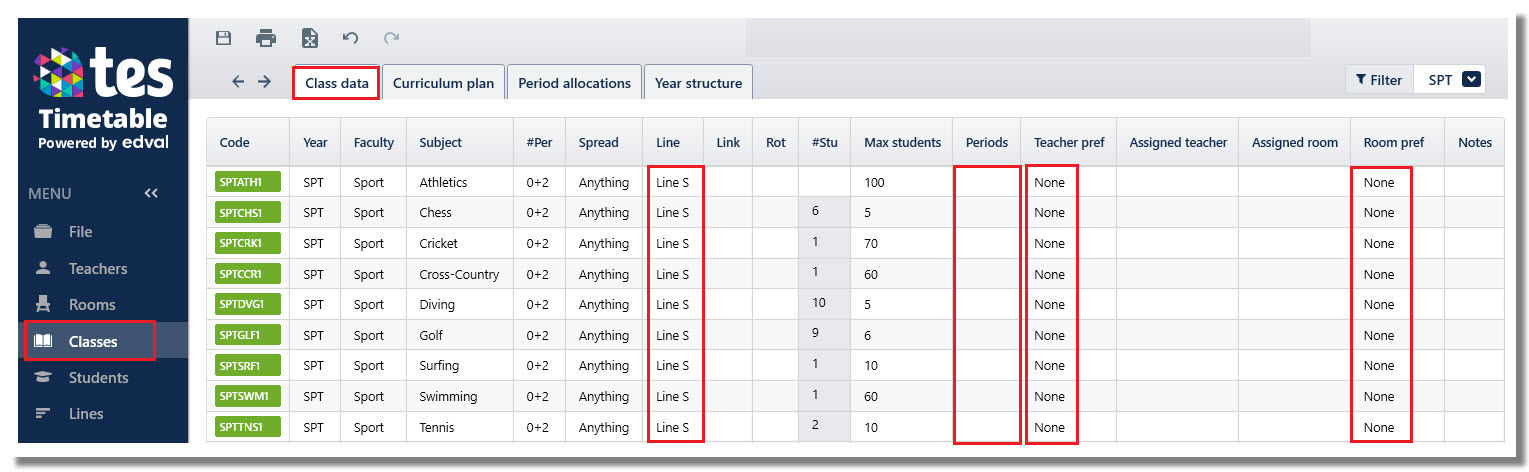The width and height of the screenshot is (1529, 472).
Task: Click the save disk icon
Action: click(224, 39)
